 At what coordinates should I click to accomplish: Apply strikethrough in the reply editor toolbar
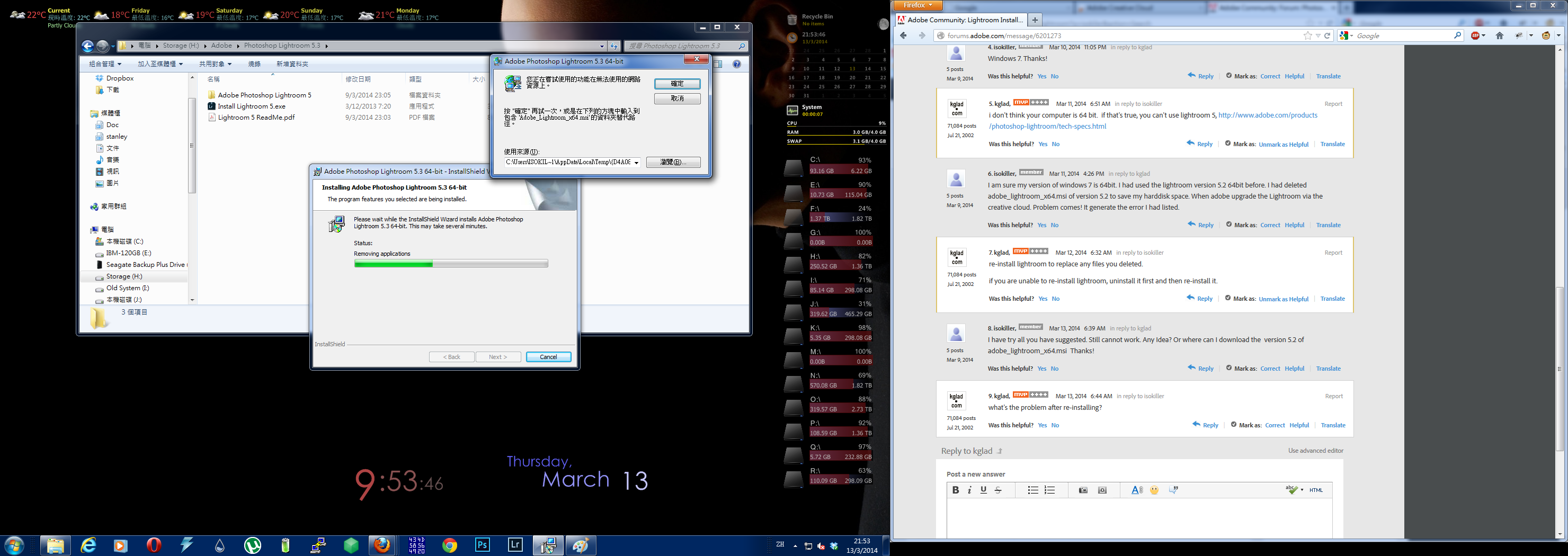click(x=998, y=490)
